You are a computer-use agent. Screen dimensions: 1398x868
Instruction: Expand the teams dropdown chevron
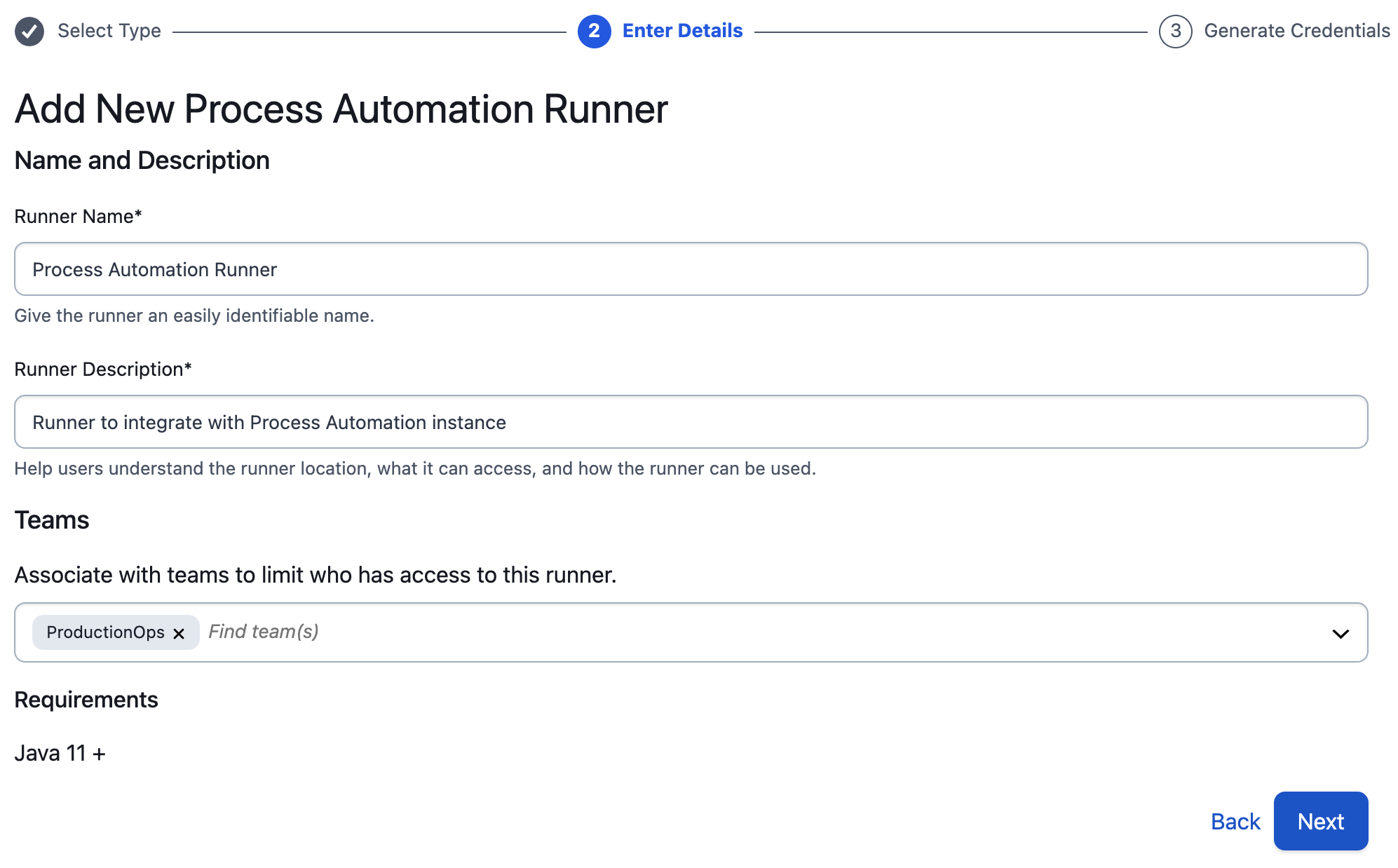coord(1340,633)
